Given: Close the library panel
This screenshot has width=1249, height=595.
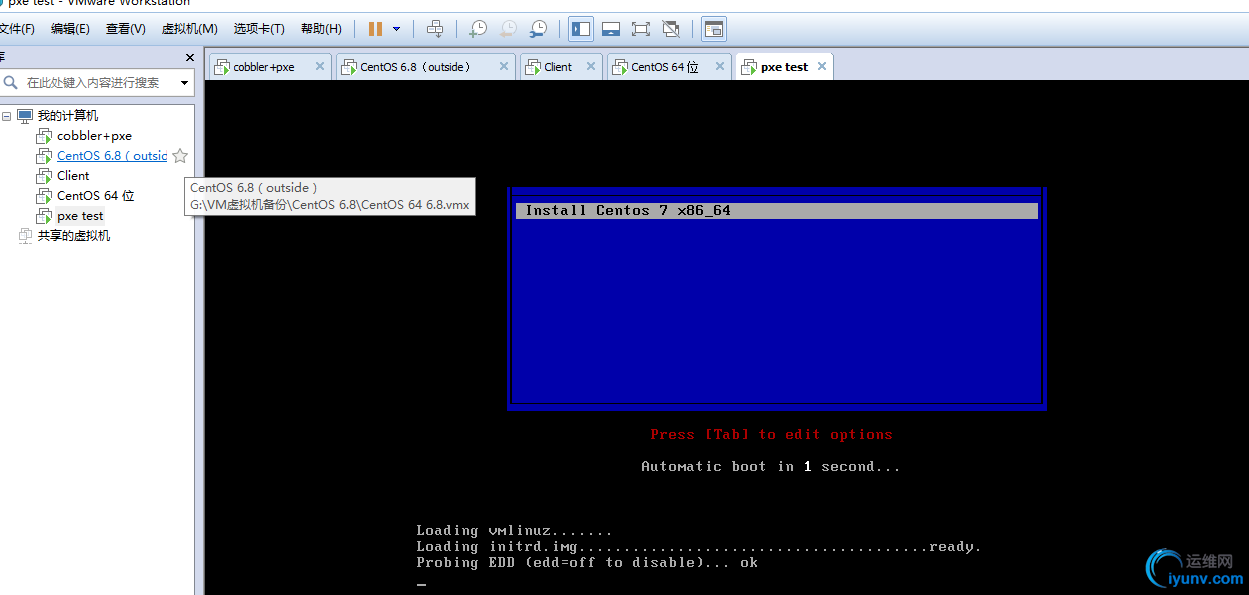Looking at the screenshot, I should pyautogui.click(x=189, y=57).
